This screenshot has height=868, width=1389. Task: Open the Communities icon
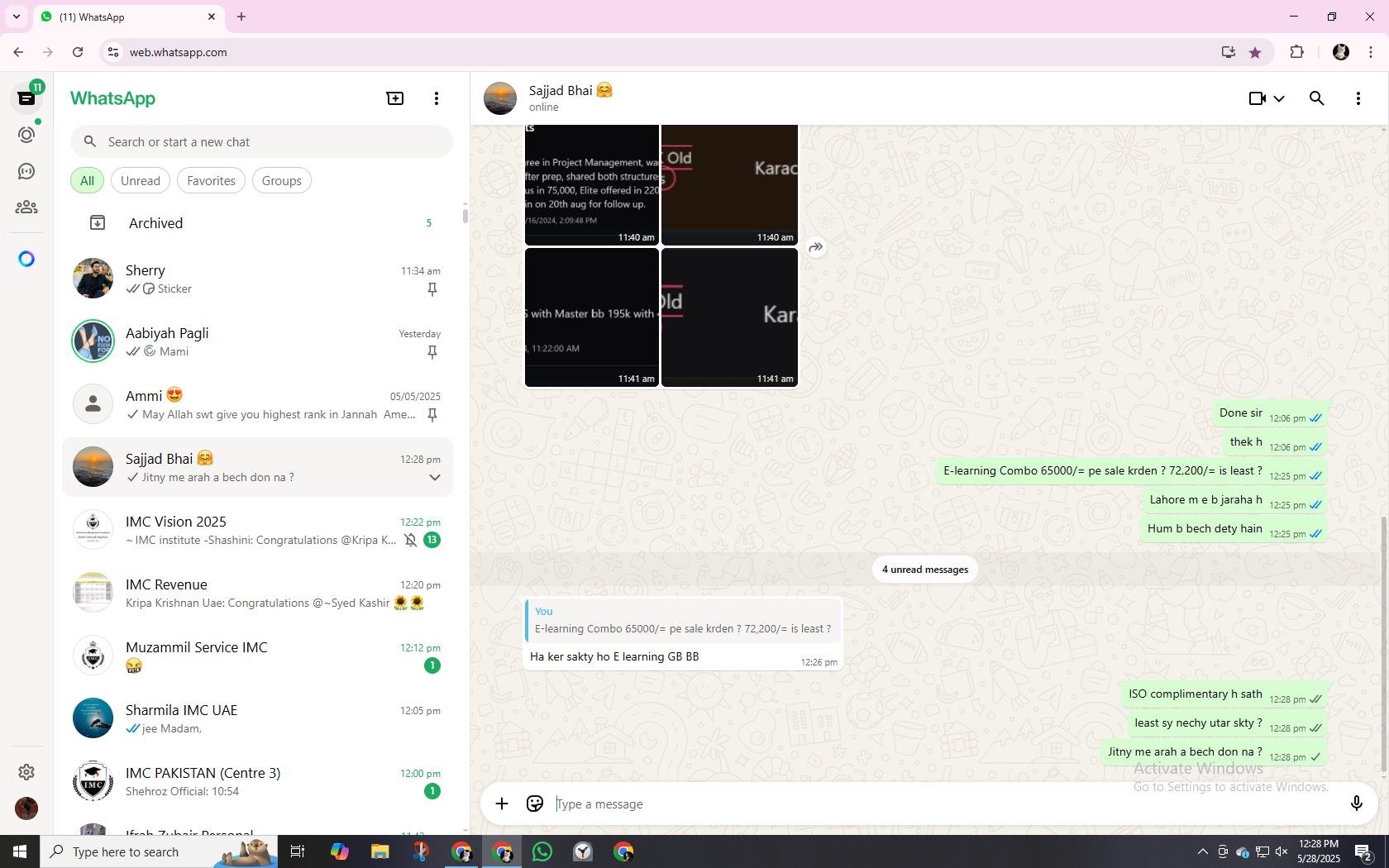click(x=26, y=207)
